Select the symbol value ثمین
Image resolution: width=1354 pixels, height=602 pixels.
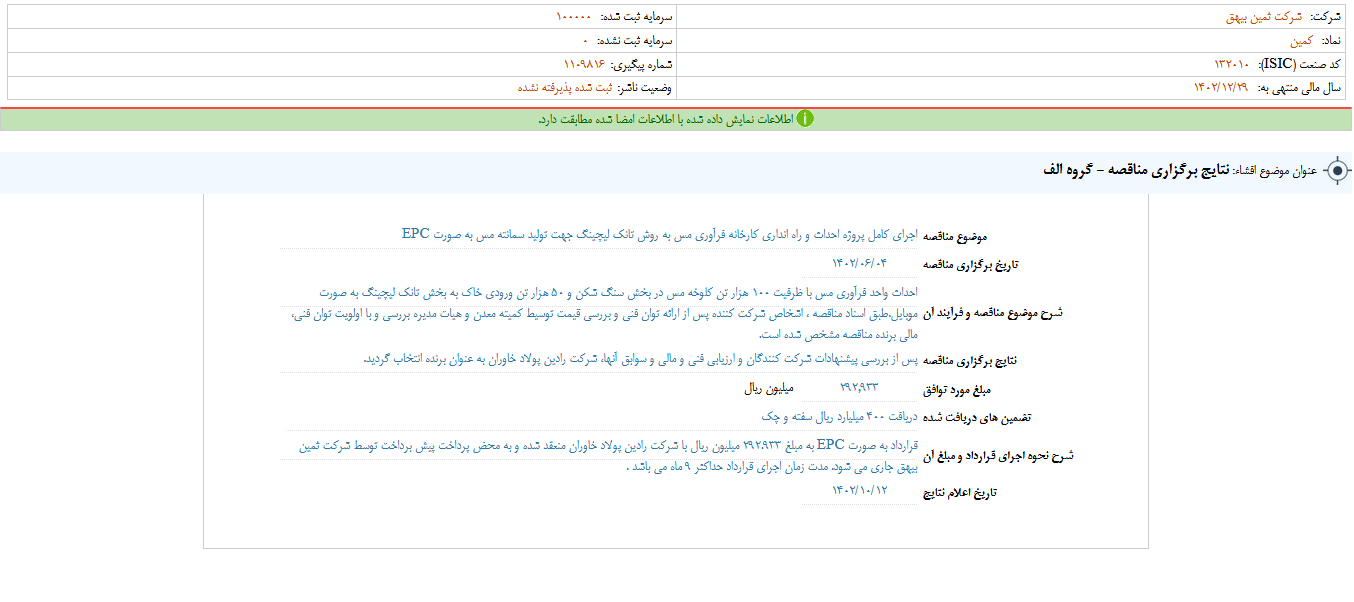1300,41
